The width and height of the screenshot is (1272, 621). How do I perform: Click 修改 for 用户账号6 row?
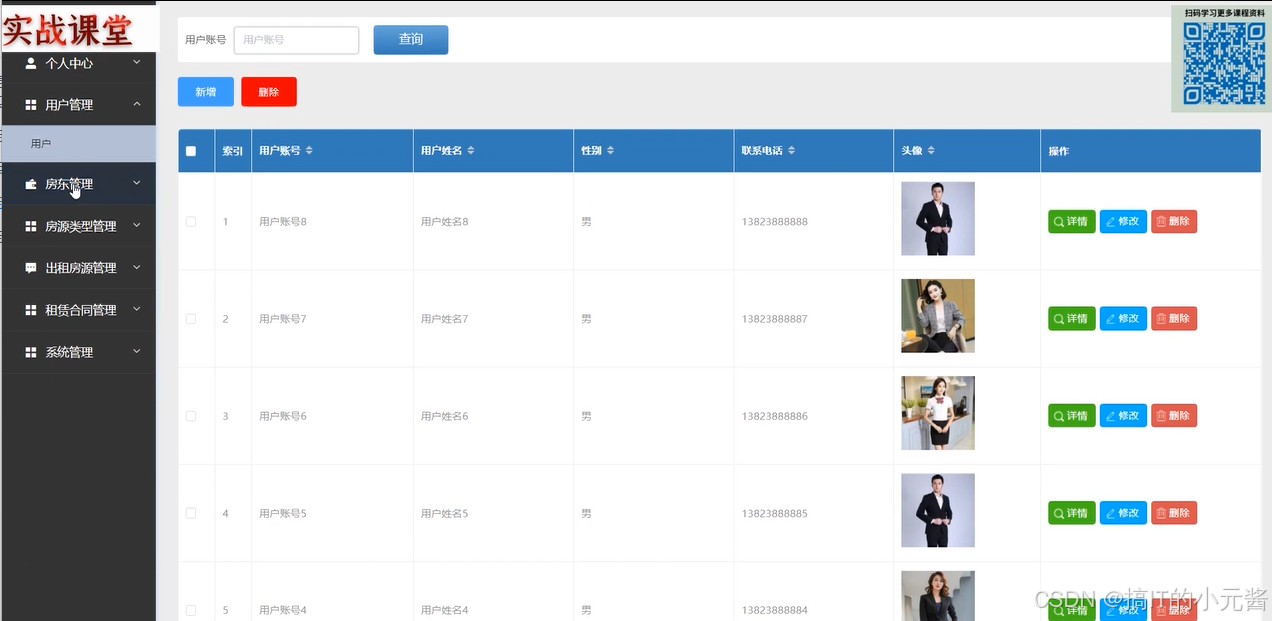tap(1123, 416)
